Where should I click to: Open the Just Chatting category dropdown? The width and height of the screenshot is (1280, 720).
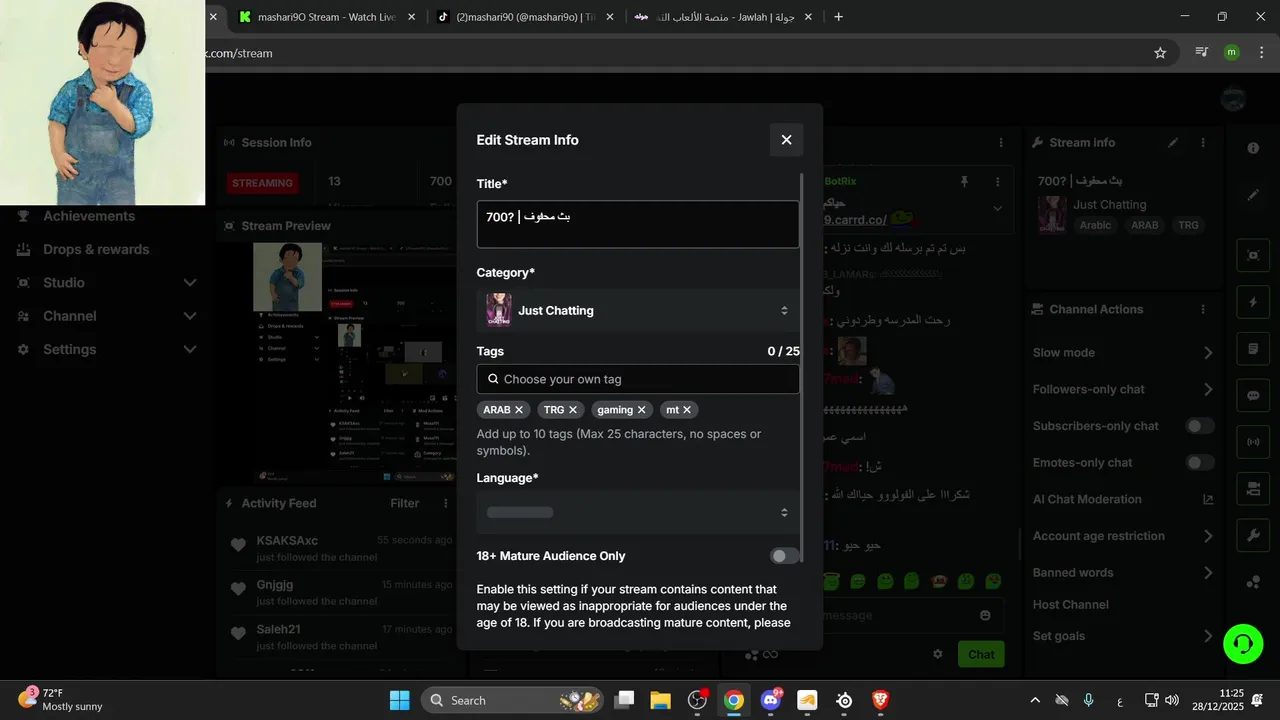click(638, 311)
